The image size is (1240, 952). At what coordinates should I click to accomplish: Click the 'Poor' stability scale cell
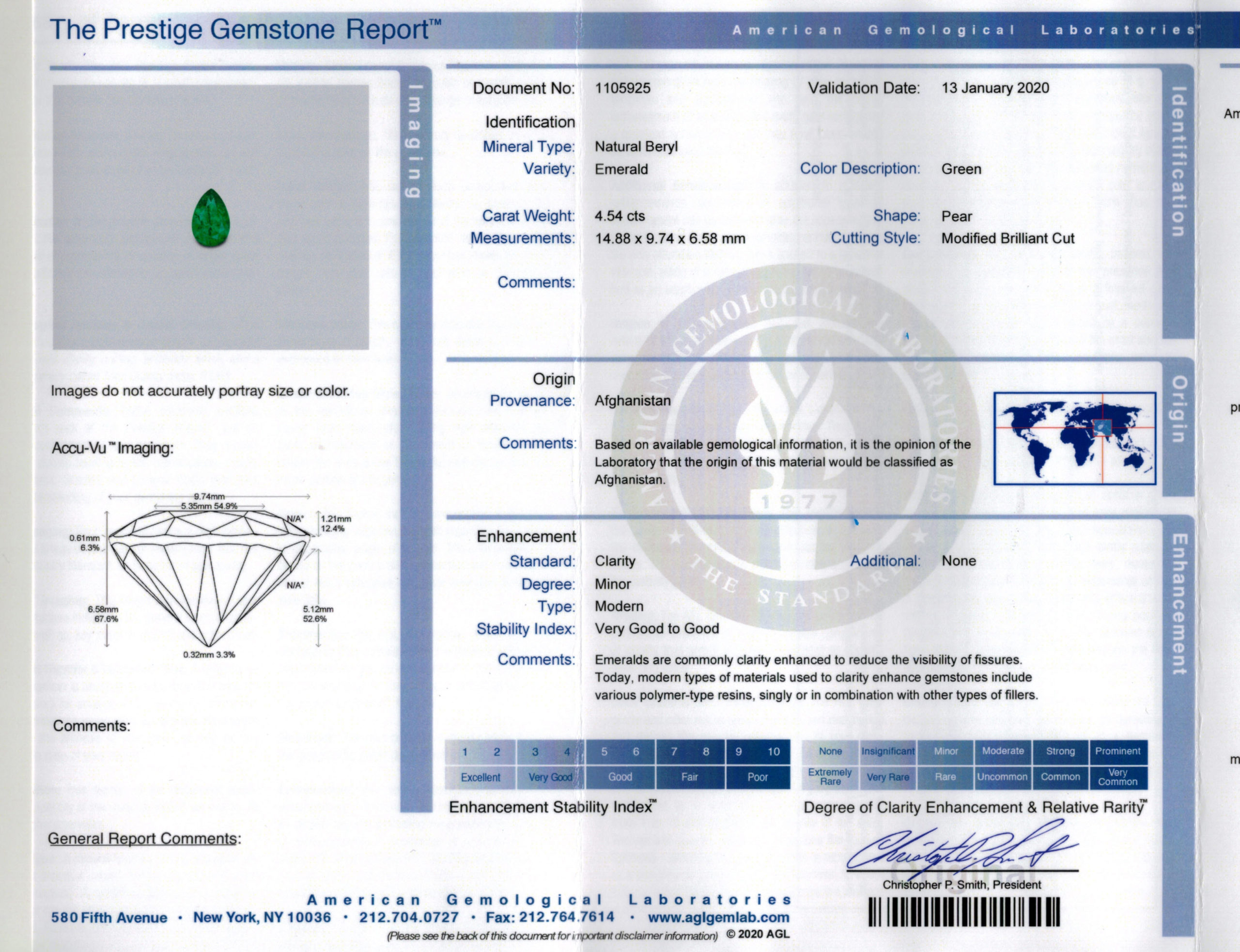758,777
